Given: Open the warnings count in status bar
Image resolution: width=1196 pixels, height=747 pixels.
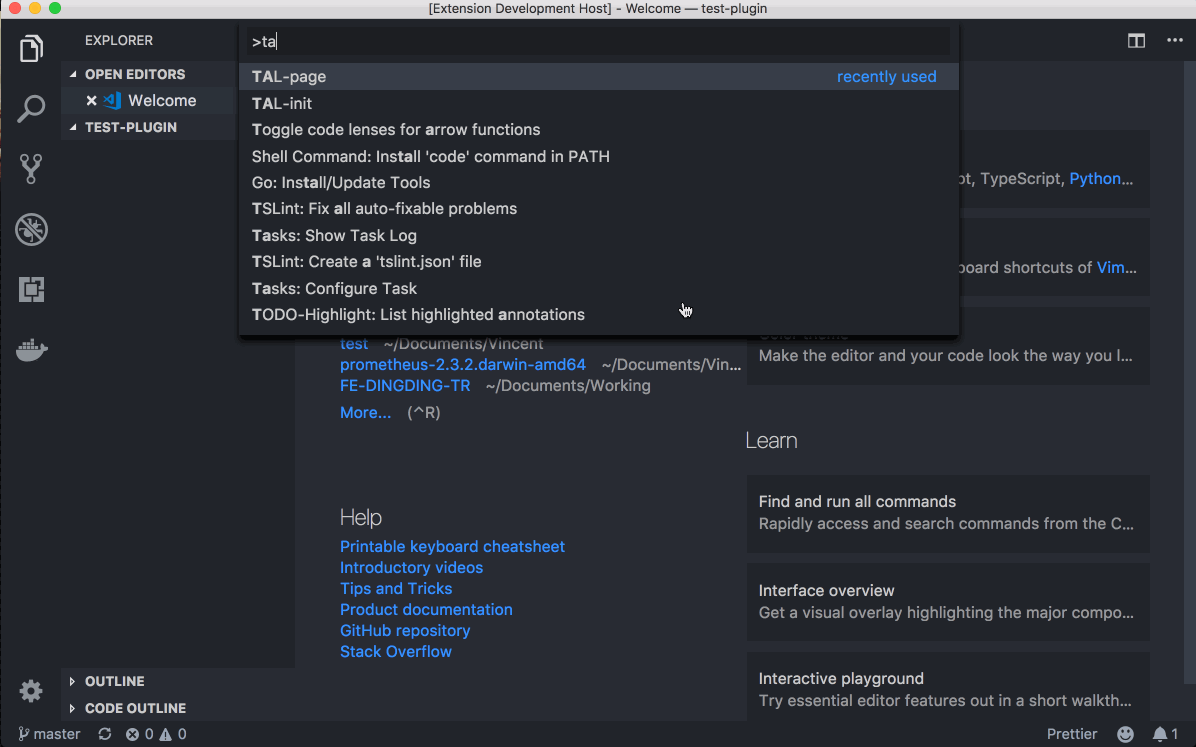Looking at the screenshot, I should pyautogui.click(x=173, y=734).
